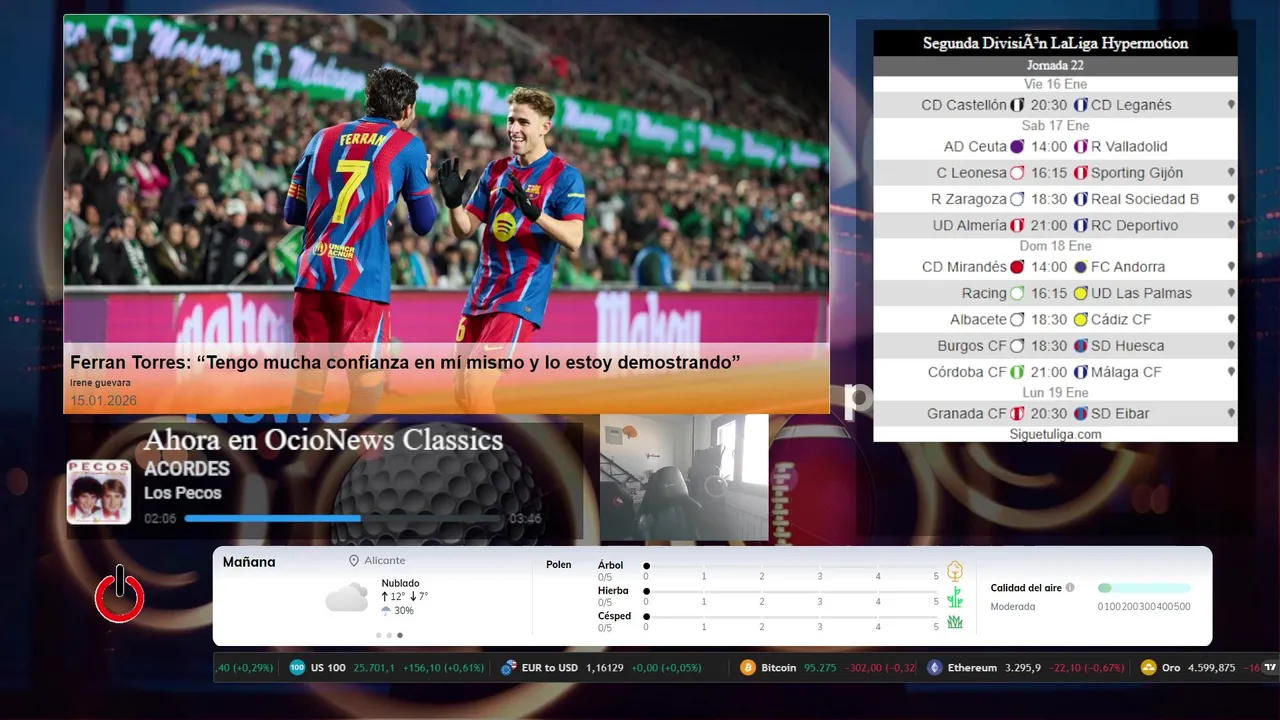
Task: Open venue pin for CD Mirandés match
Action: (x=1231, y=267)
